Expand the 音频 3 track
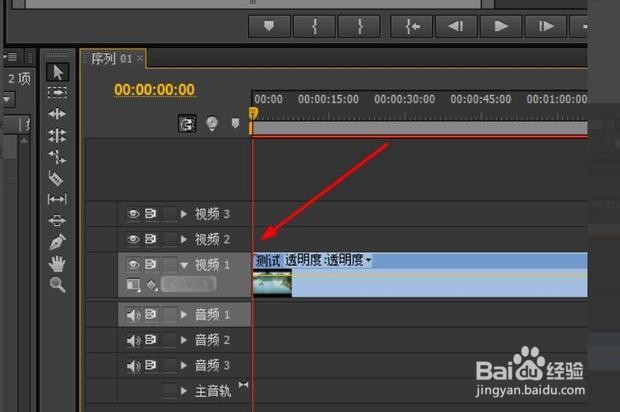The image size is (620, 412). click(x=184, y=365)
